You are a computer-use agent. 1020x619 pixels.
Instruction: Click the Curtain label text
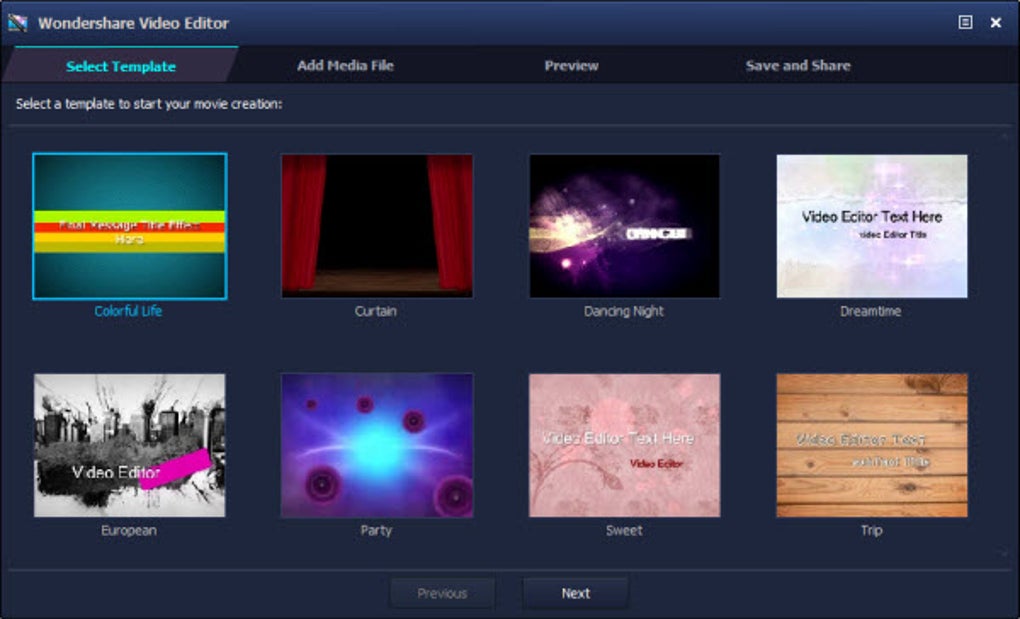coord(375,311)
